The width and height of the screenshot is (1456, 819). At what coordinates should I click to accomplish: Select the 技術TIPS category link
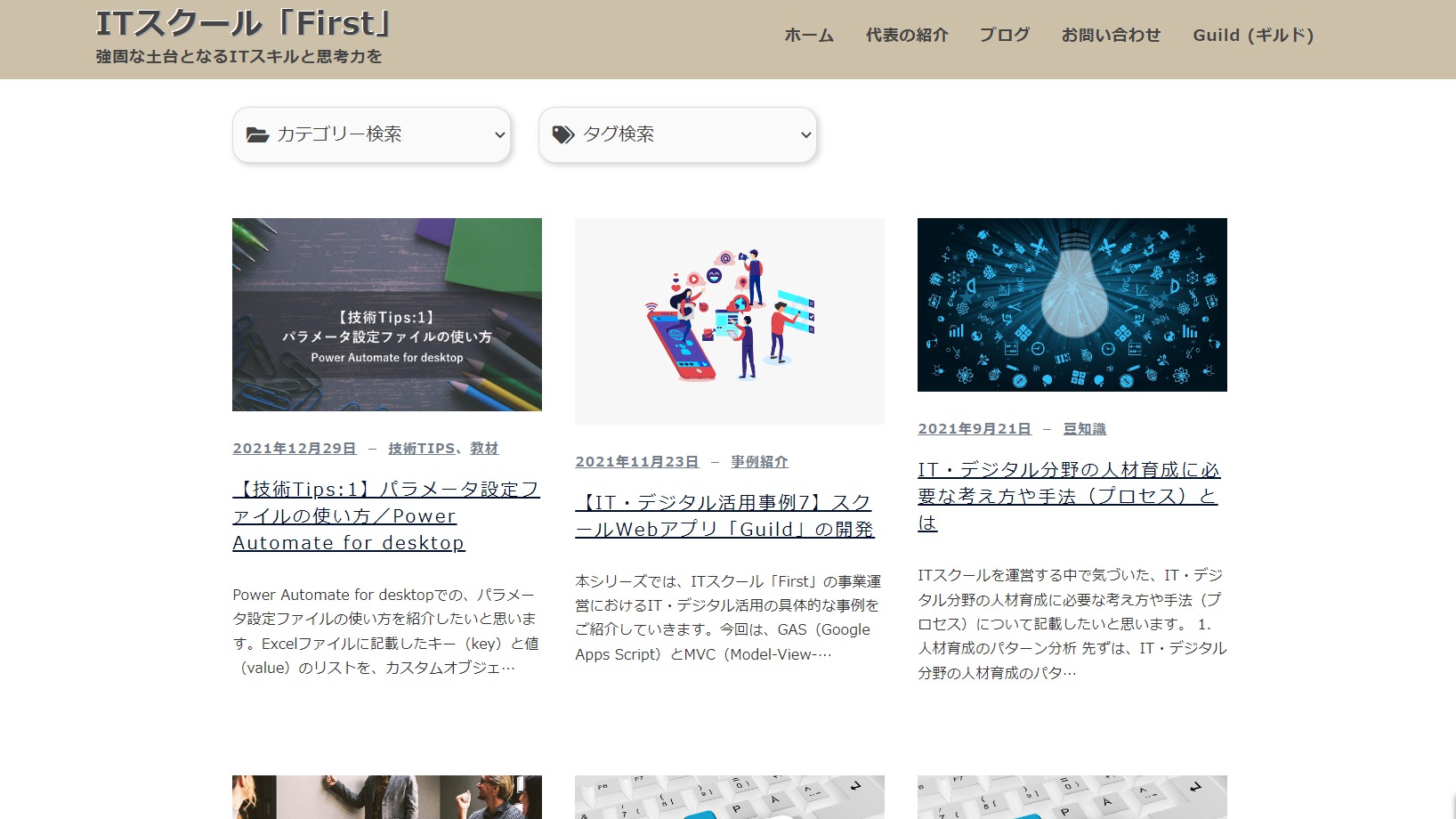tap(421, 449)
